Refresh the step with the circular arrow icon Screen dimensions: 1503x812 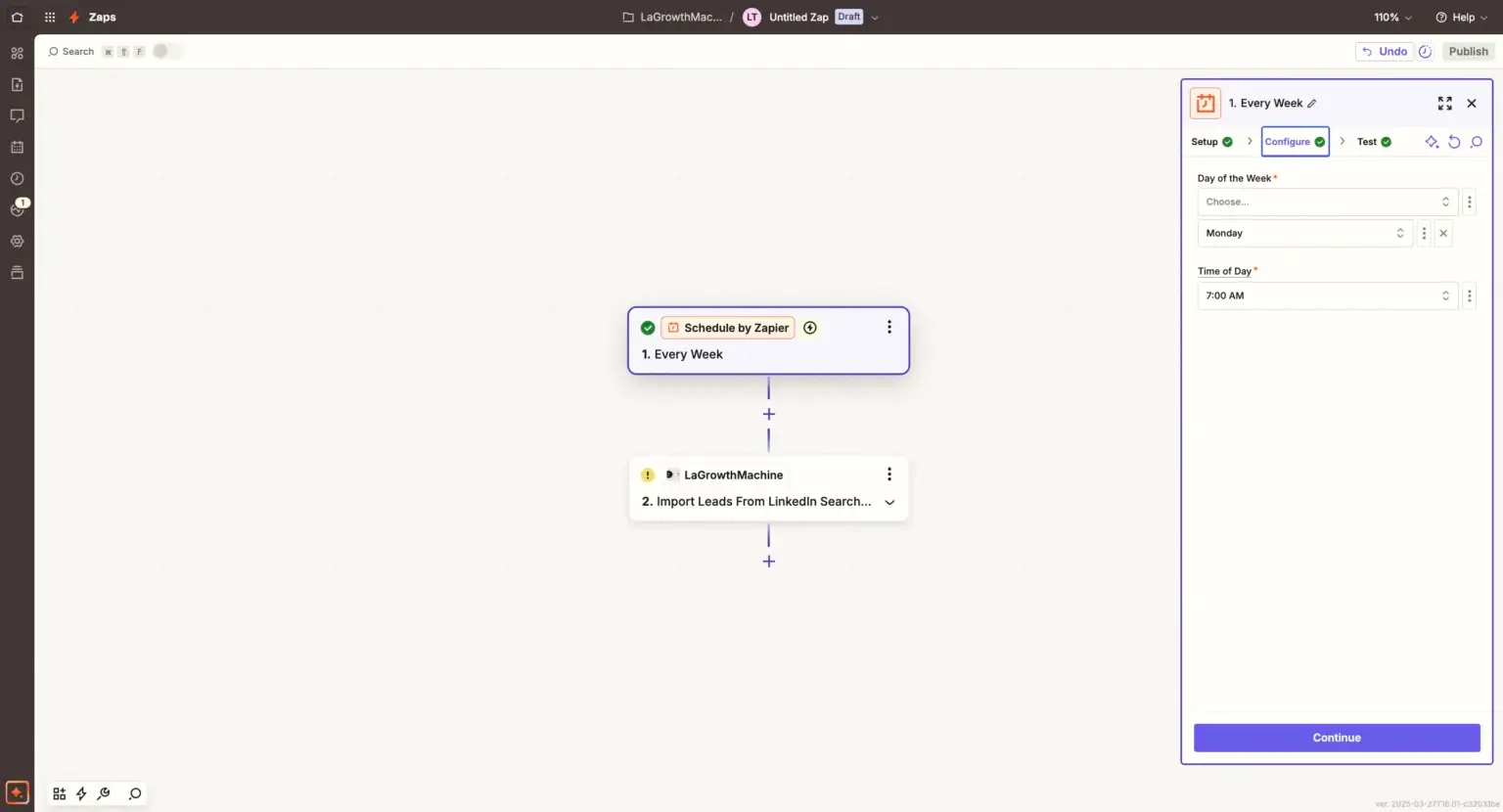tap(1454, 142)
